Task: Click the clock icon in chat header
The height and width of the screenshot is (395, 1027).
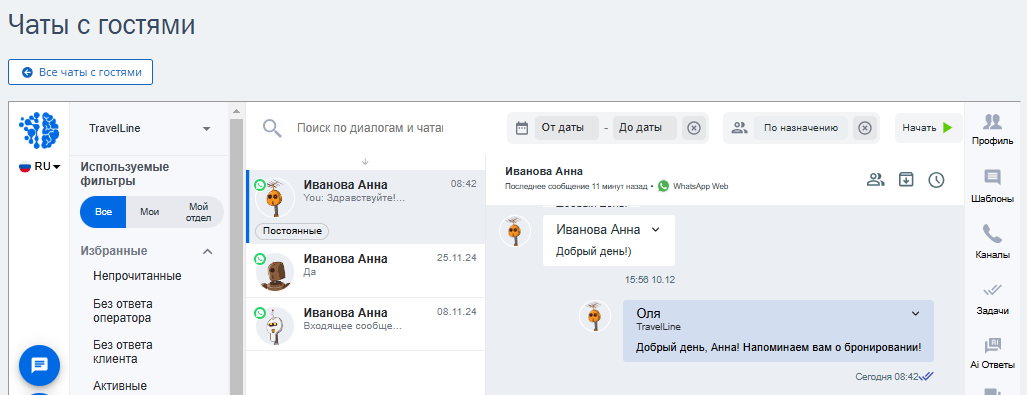Action: 937,179
